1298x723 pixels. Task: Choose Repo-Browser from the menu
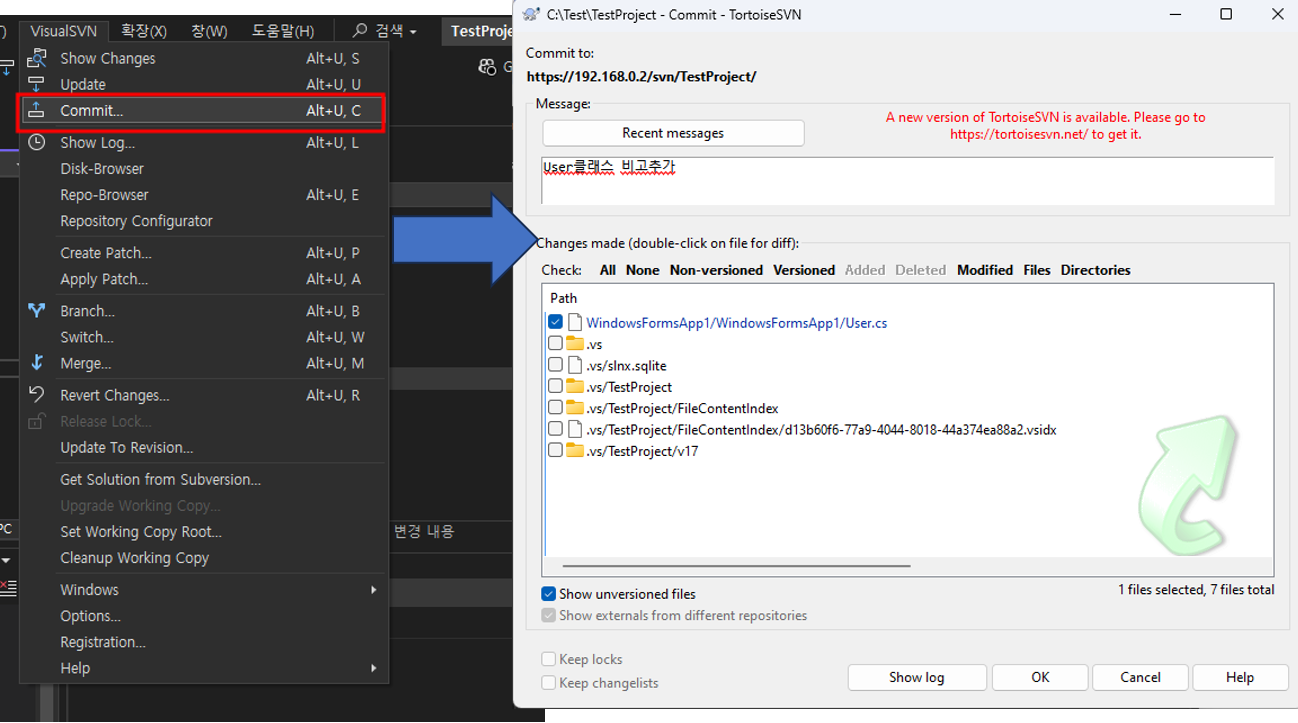[203, 195]
